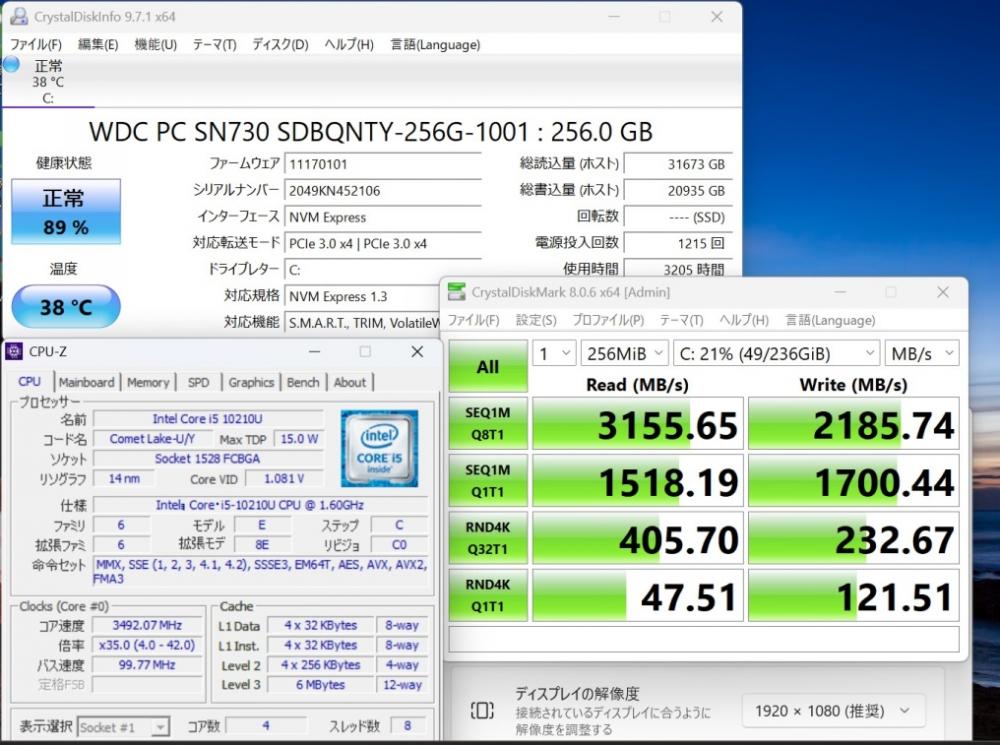Open the 1920 × 1080 resolution dropdown
Viewport: 1000px width, 745px height.
coord(834,711)
